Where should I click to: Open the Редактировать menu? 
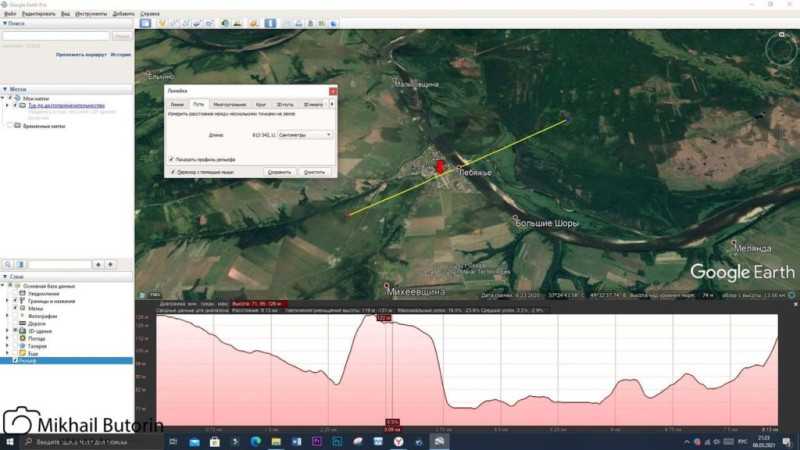pos(38,14)
